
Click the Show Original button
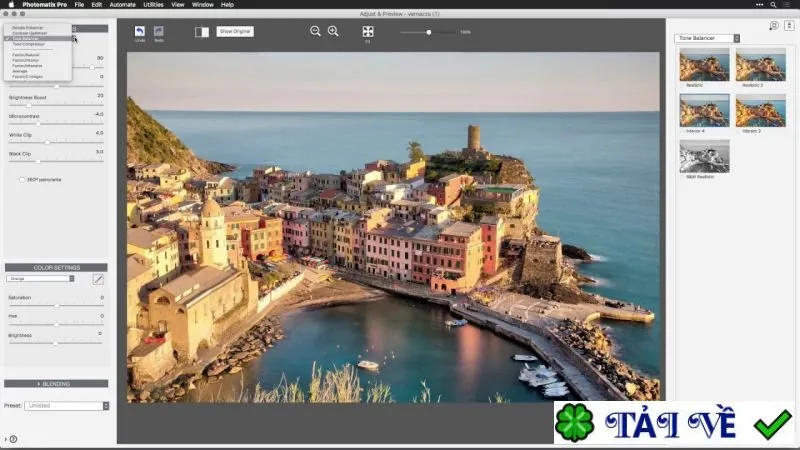(235, 31)
